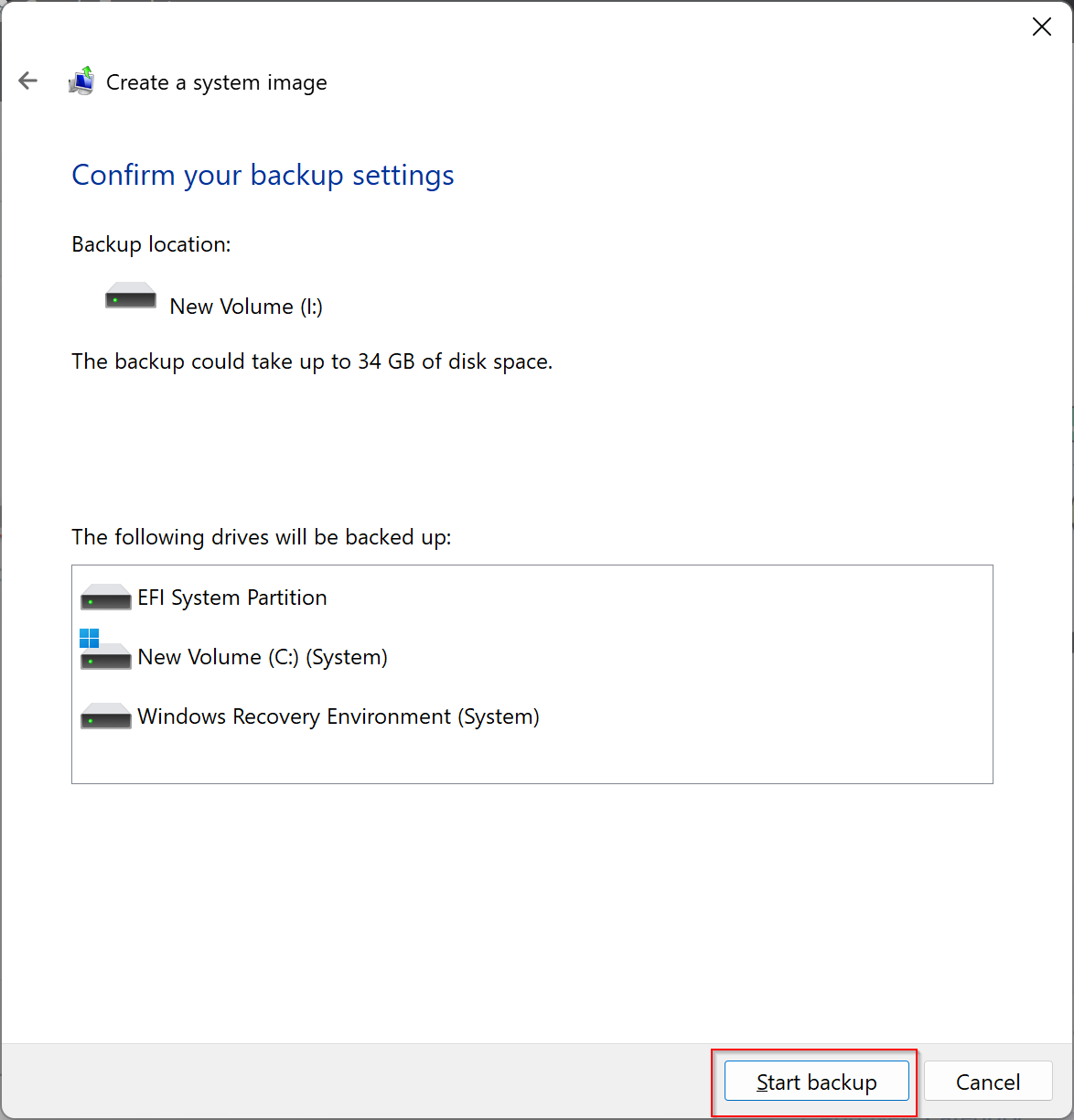Click the system image wizard icon
The image size is (1074, 1120).
click(x=81, y=81)
